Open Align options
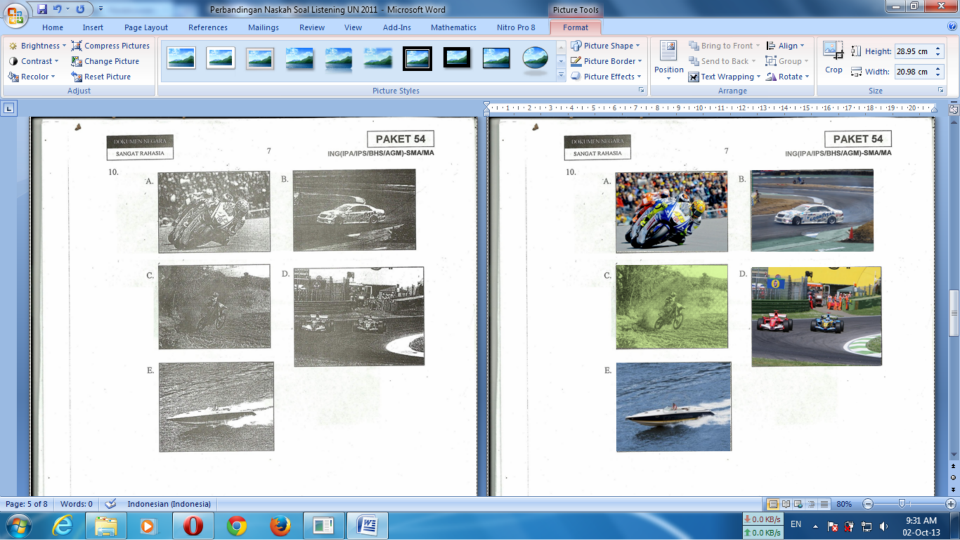Viewport: 960px width, 540px height. [786, 46]
